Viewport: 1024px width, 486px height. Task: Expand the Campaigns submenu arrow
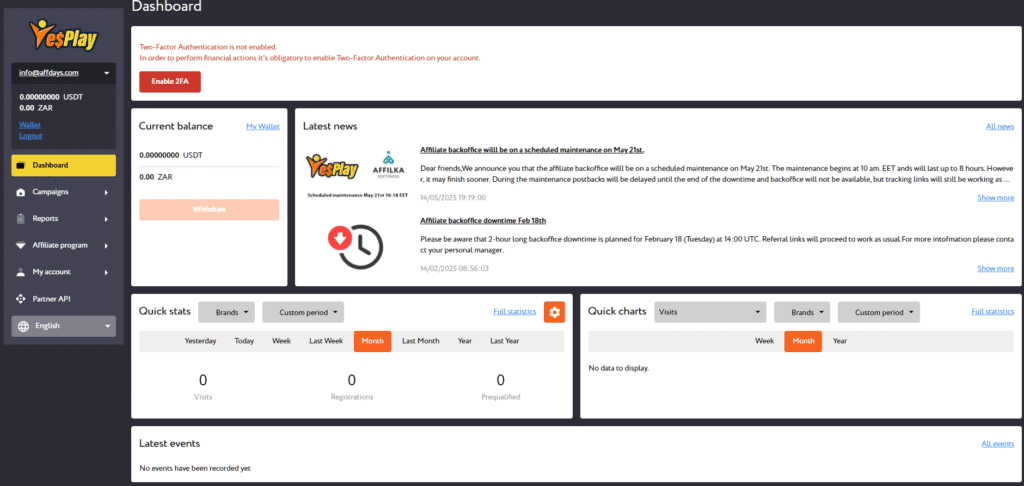tap(106, 193)
